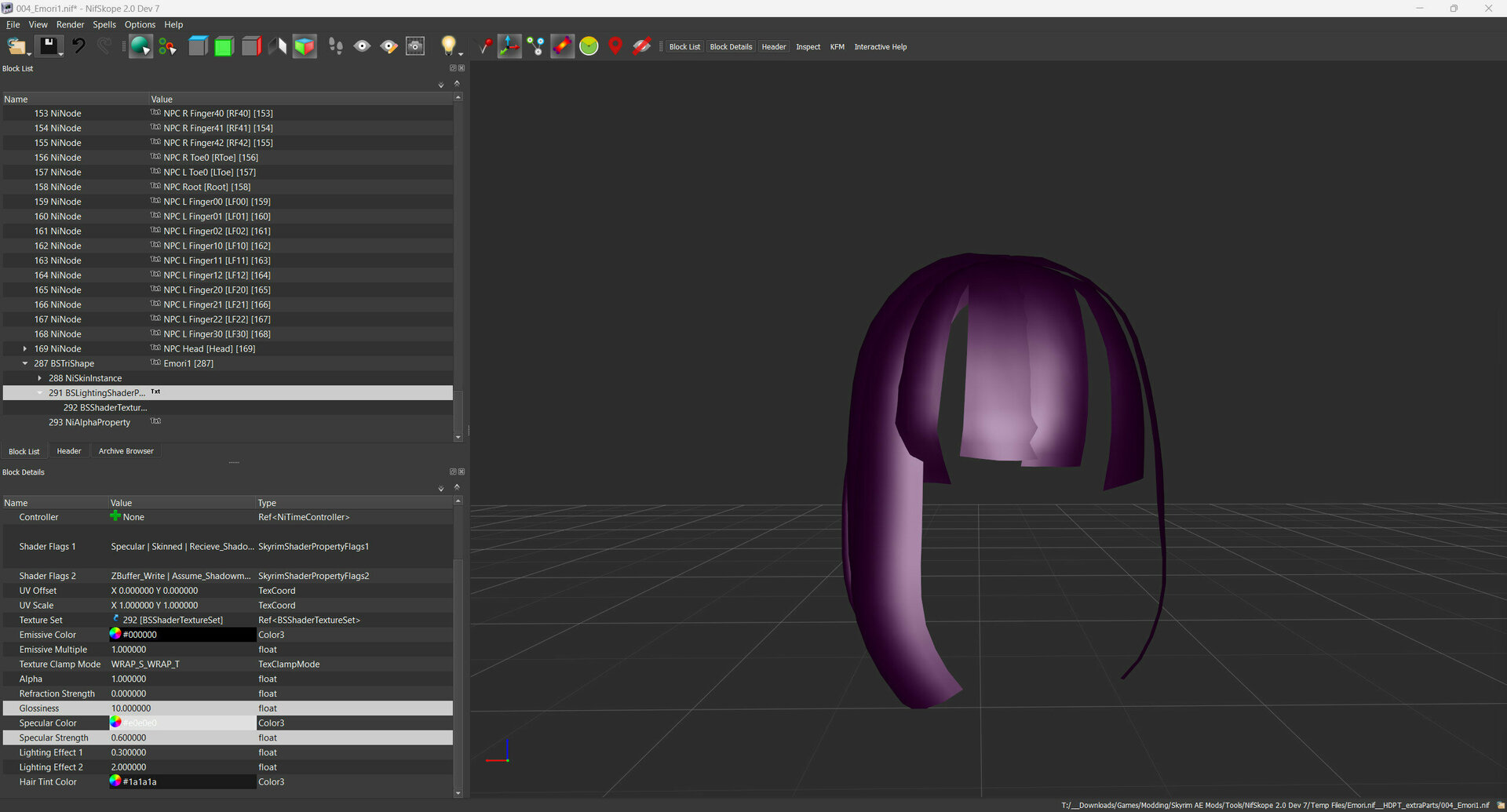
Task: Toggle Block Details dock from toolbar
Action: pyautogui.click(x=731, y=47)
